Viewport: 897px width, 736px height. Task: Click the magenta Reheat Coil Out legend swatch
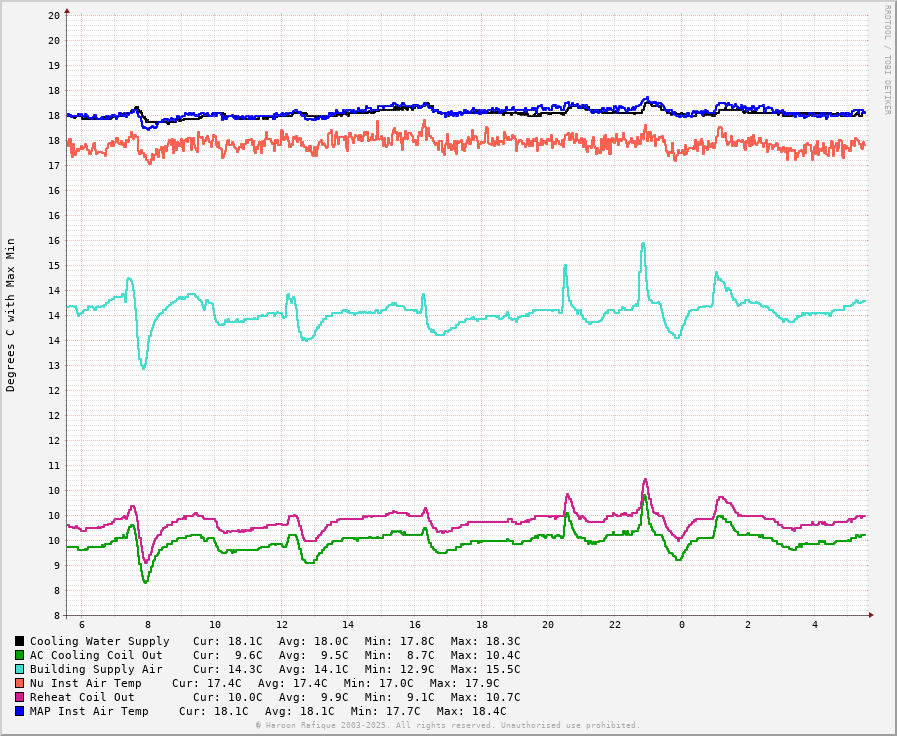click(x=19, y=697)
